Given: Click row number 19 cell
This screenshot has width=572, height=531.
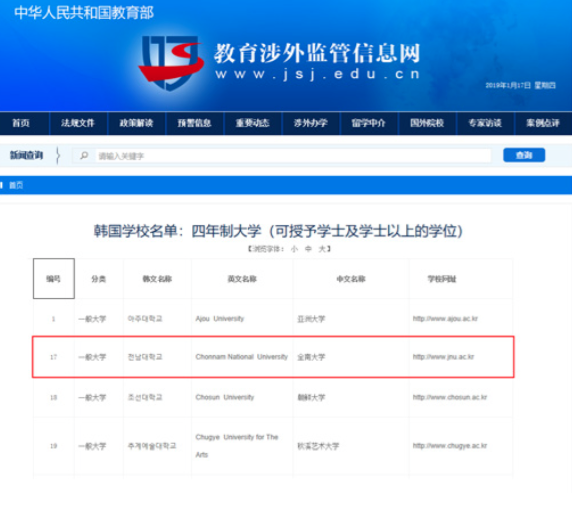Looking at the screenshot, I should (x=54, y=446).
